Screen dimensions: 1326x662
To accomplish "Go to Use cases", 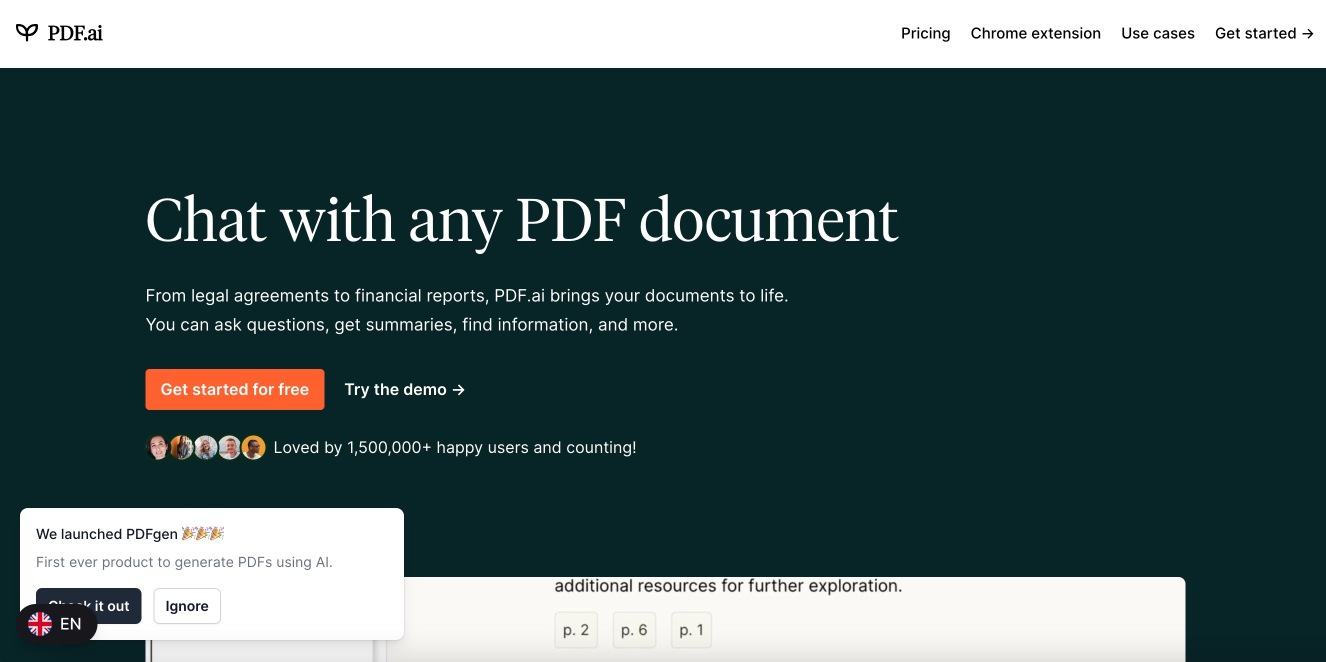I will tap(1157, 33).
